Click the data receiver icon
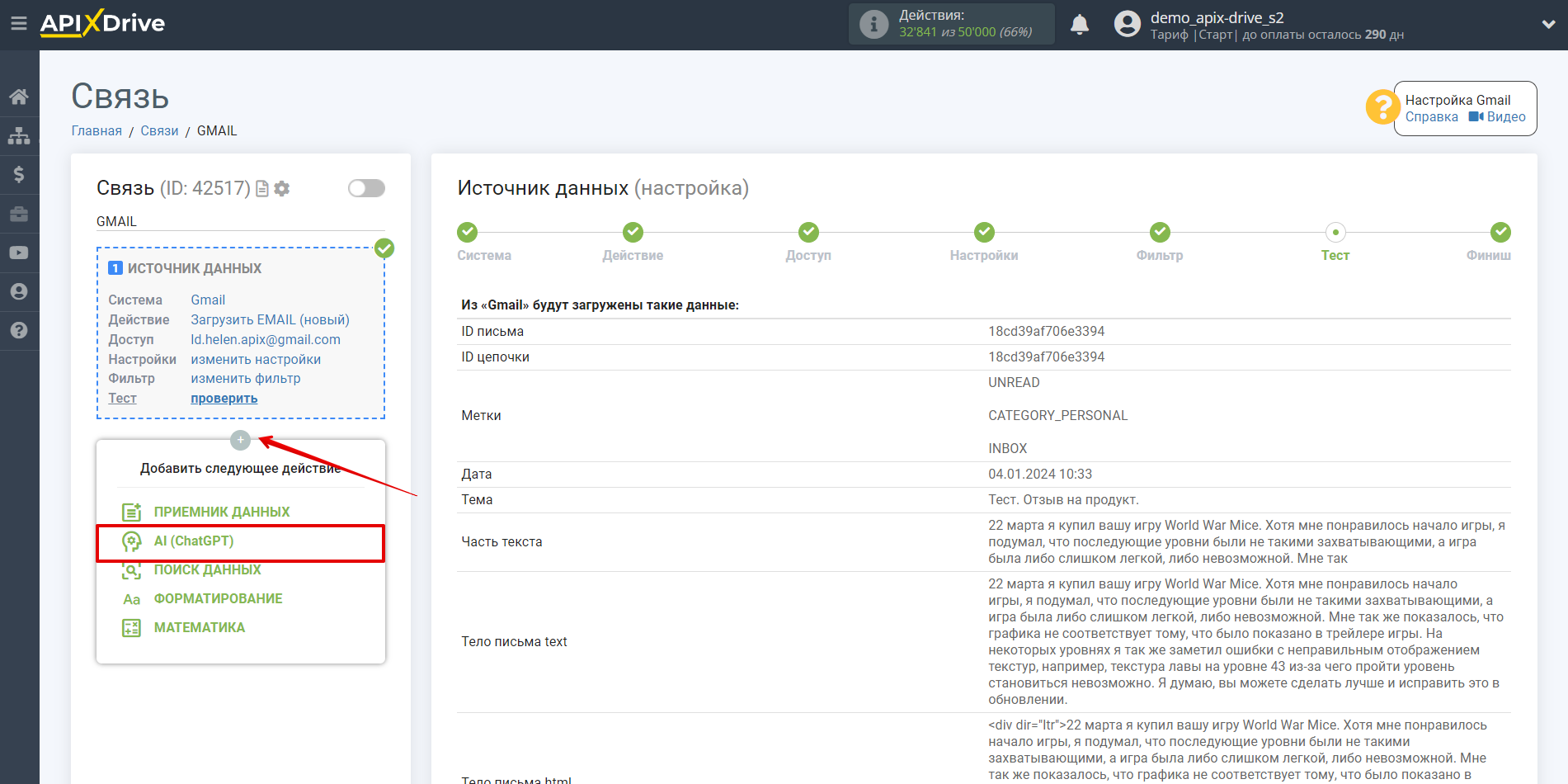Screen dimensions: 1568x784 [x=131, y=512]
